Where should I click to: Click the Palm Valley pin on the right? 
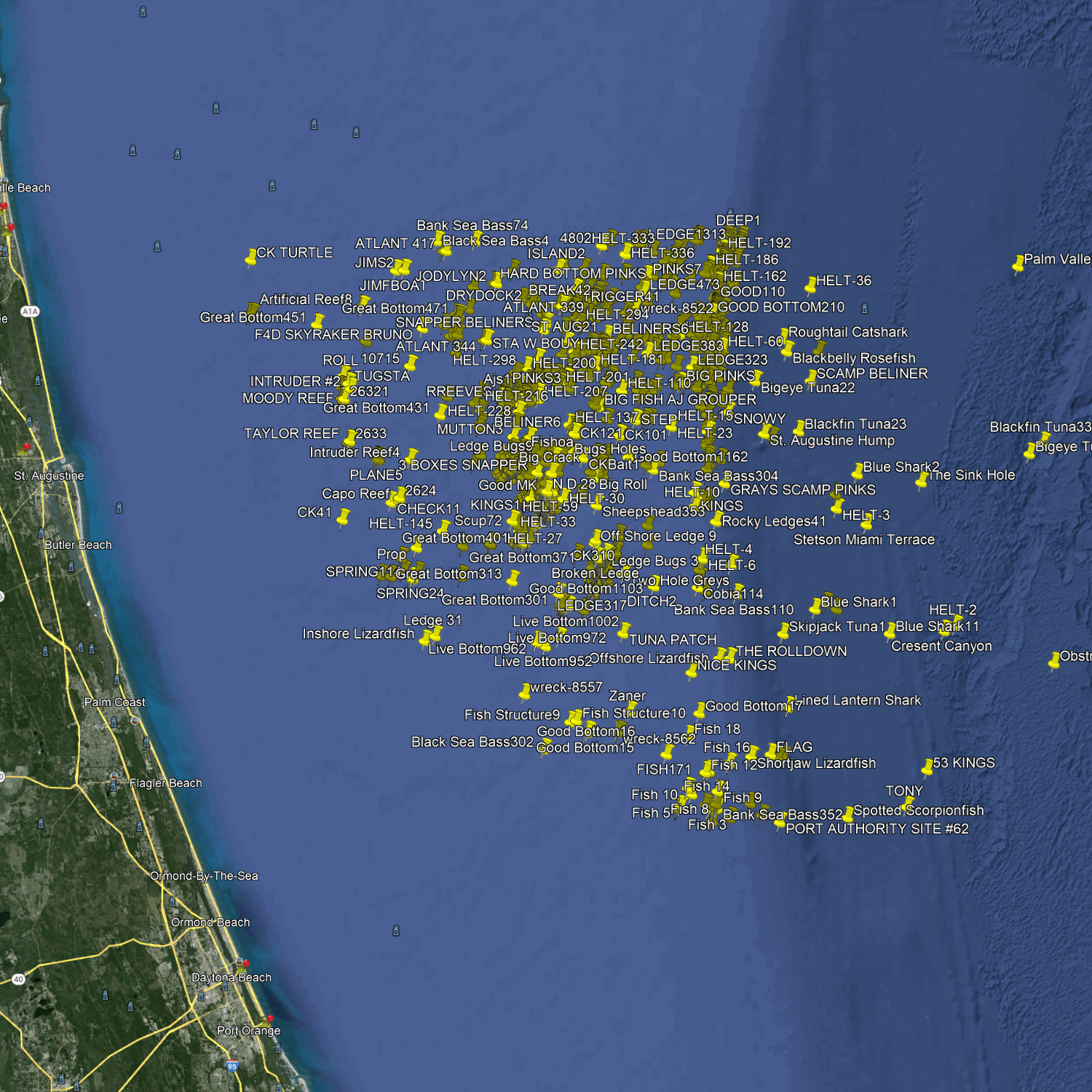point(1018,264)
